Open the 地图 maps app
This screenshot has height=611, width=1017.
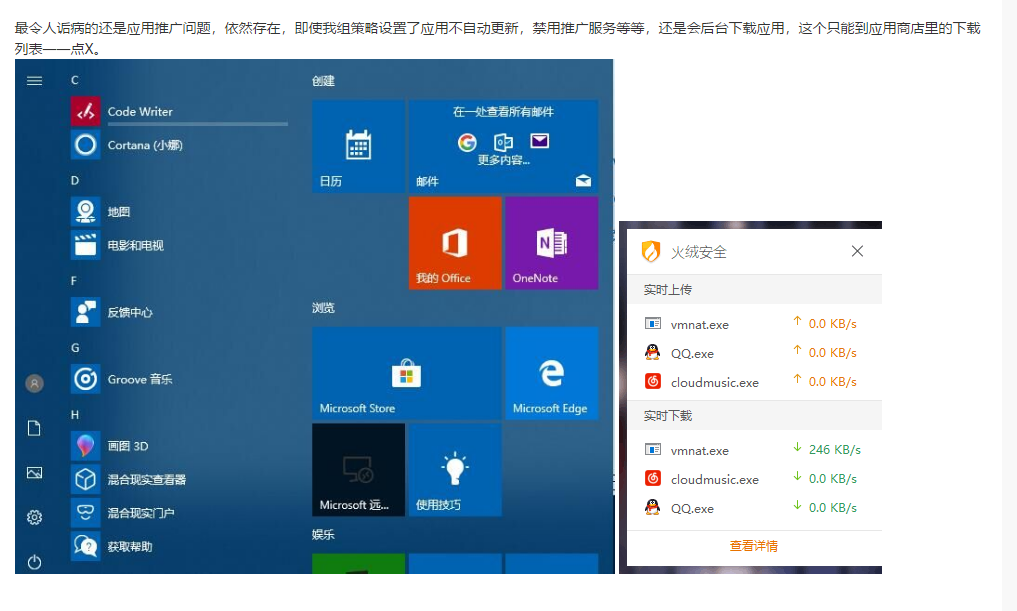coord(118,212)
